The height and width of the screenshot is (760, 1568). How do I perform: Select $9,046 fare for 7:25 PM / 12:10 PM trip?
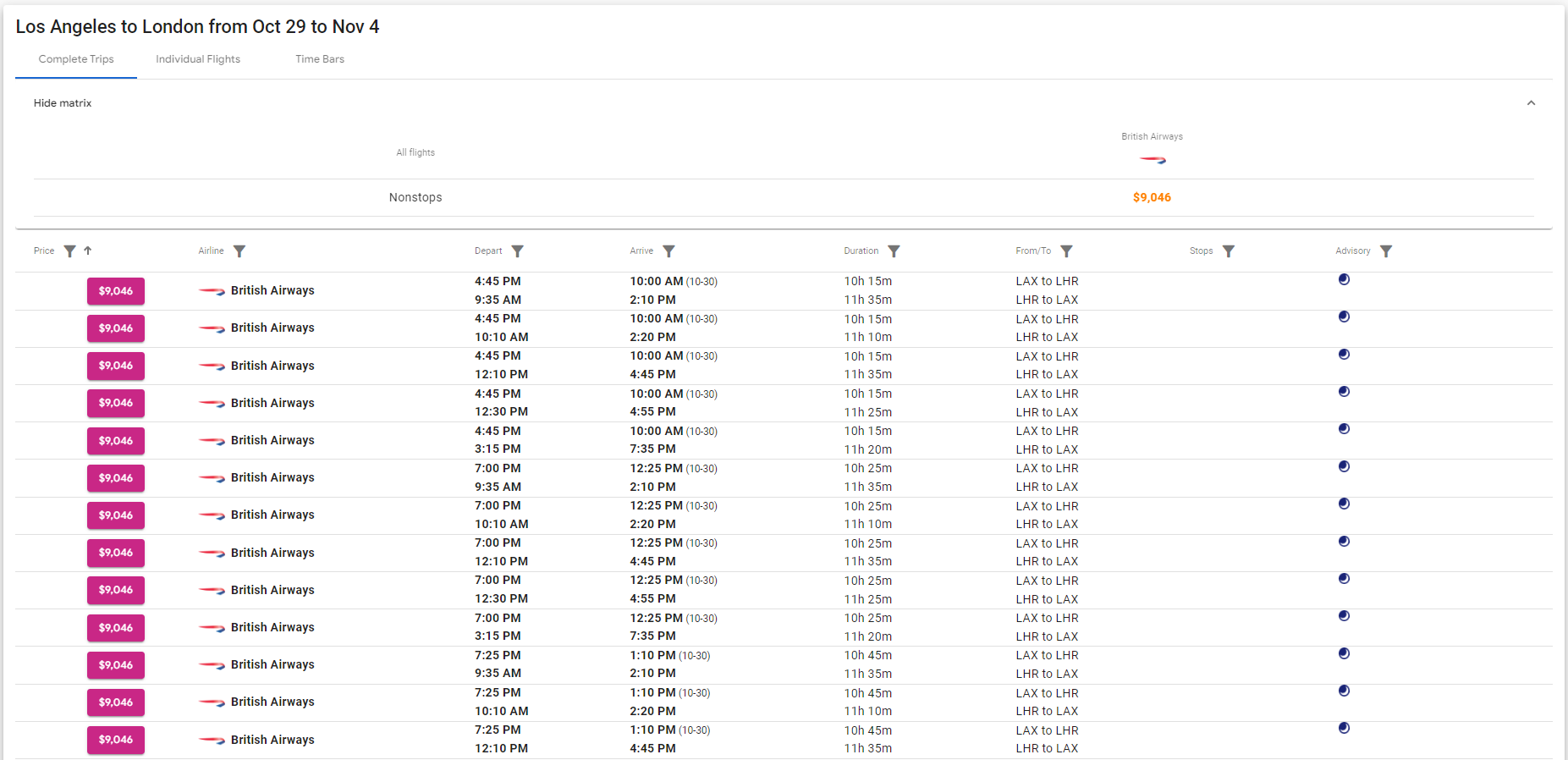[116, 740]
